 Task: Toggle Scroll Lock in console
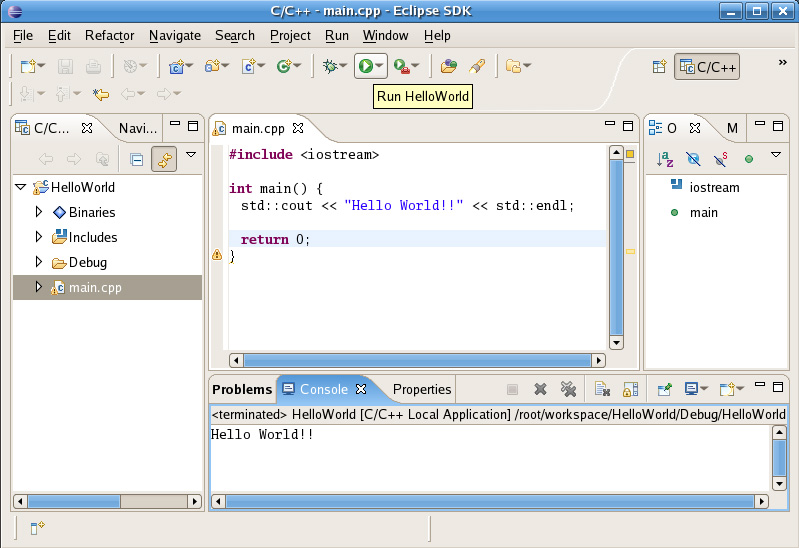click(631, 390)
